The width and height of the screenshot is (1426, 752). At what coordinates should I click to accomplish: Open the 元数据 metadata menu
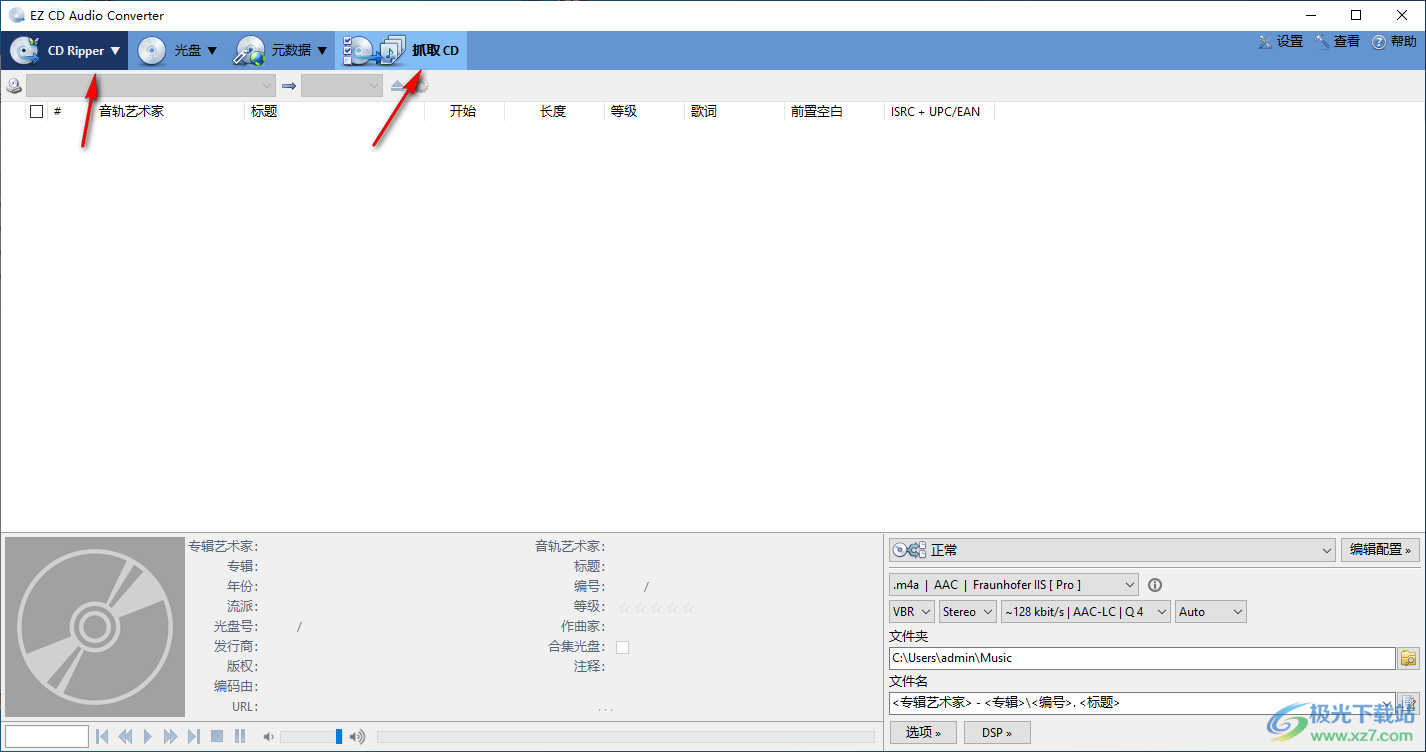280,50
